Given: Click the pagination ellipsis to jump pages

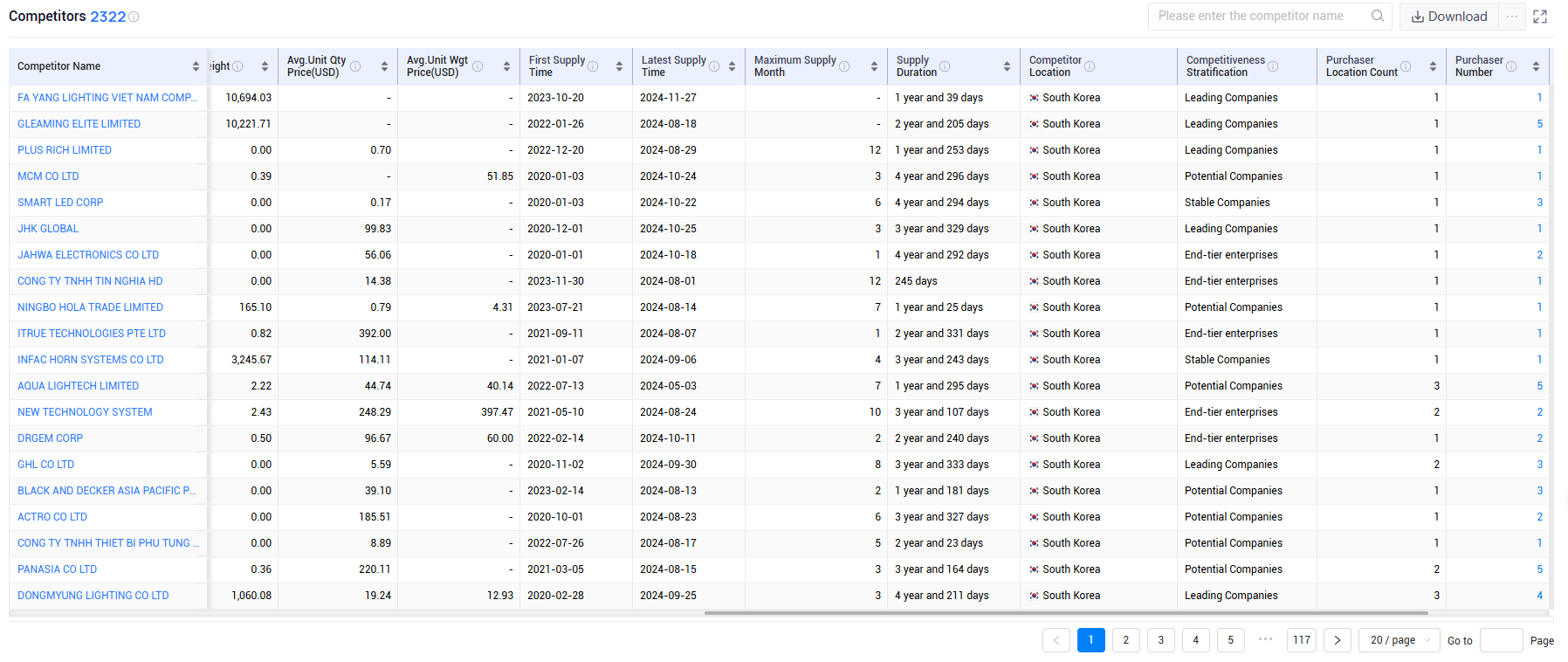Looking at the screenshot, I should point(1266,639).
